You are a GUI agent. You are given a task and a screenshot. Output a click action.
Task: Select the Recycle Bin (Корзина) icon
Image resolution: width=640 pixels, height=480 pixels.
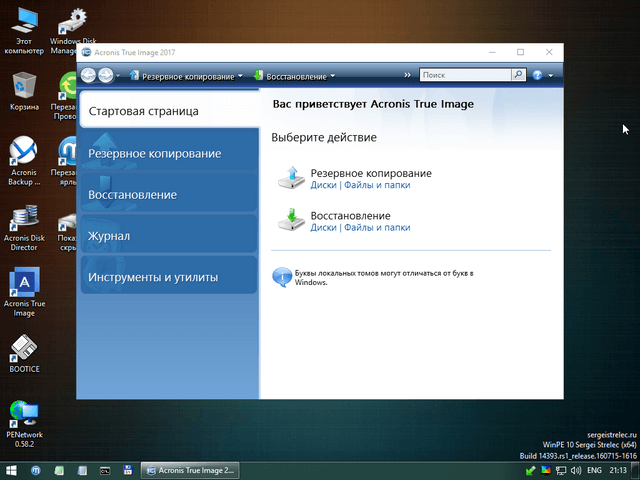[24, 85]
